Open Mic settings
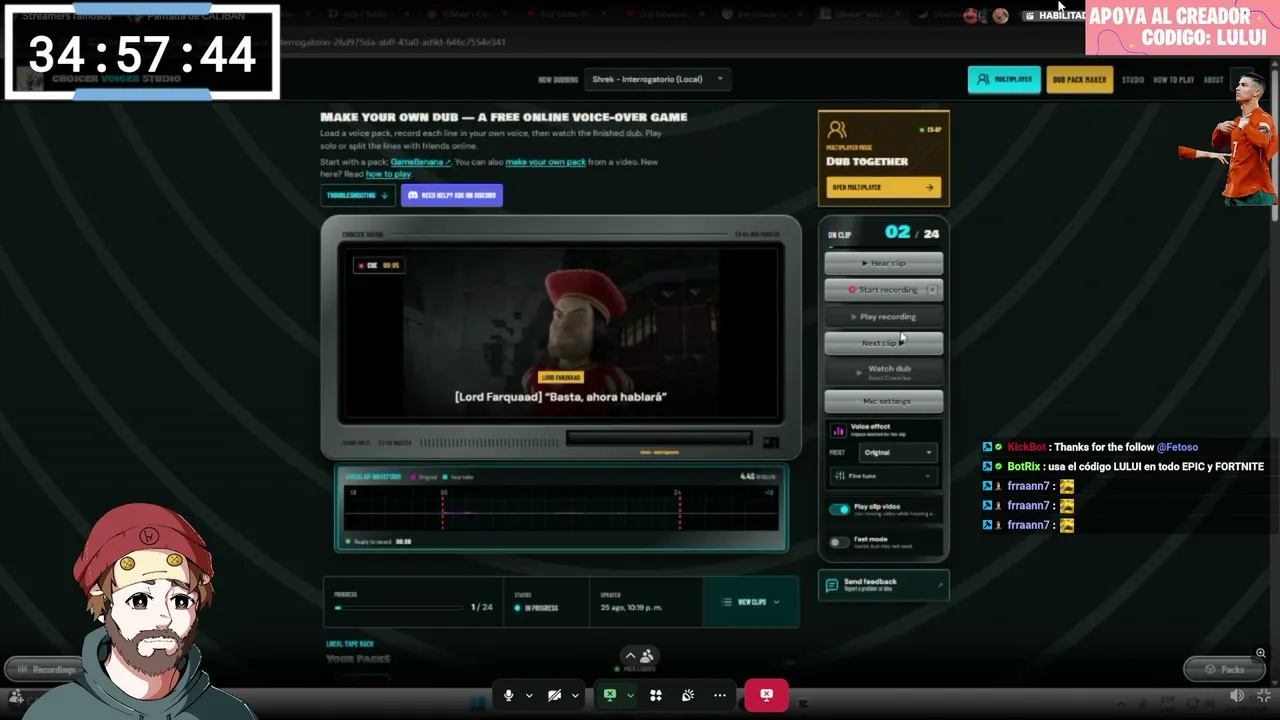This screenshot has width=1280, height=720. tap(883, 401)
